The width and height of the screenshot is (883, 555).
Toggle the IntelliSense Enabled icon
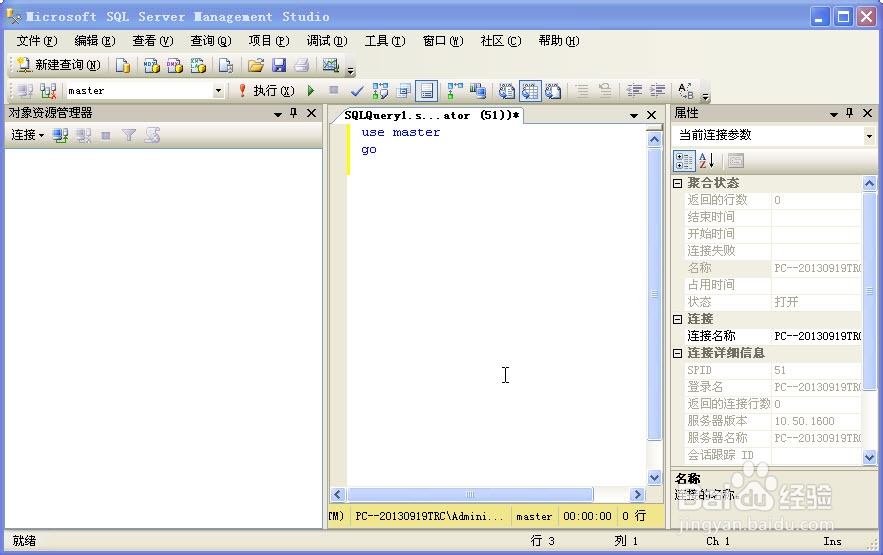[x=426, y=91]
